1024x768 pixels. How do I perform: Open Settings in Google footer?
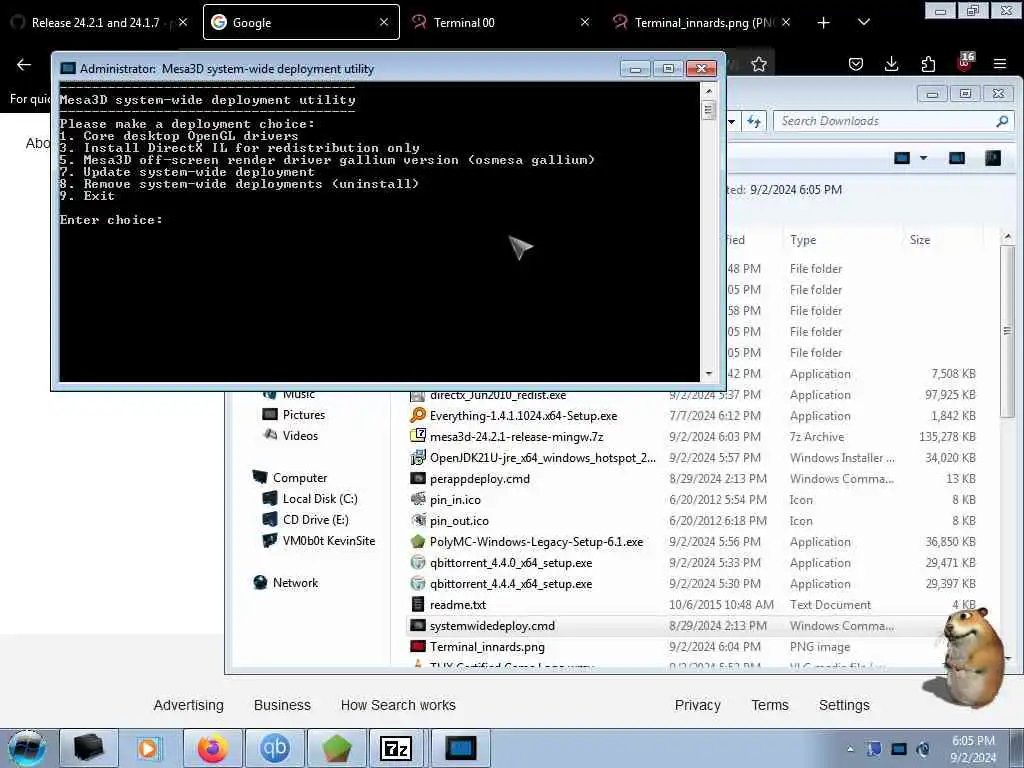tap(844, 705)
